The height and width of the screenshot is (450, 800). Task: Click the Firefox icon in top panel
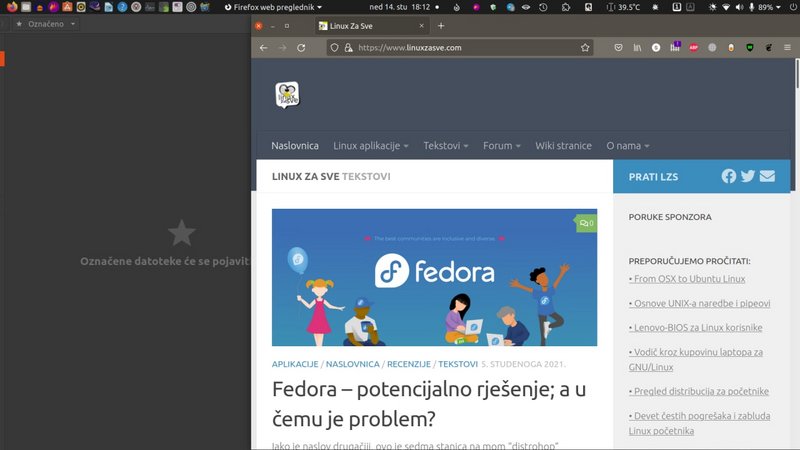[x=12, y=7]
